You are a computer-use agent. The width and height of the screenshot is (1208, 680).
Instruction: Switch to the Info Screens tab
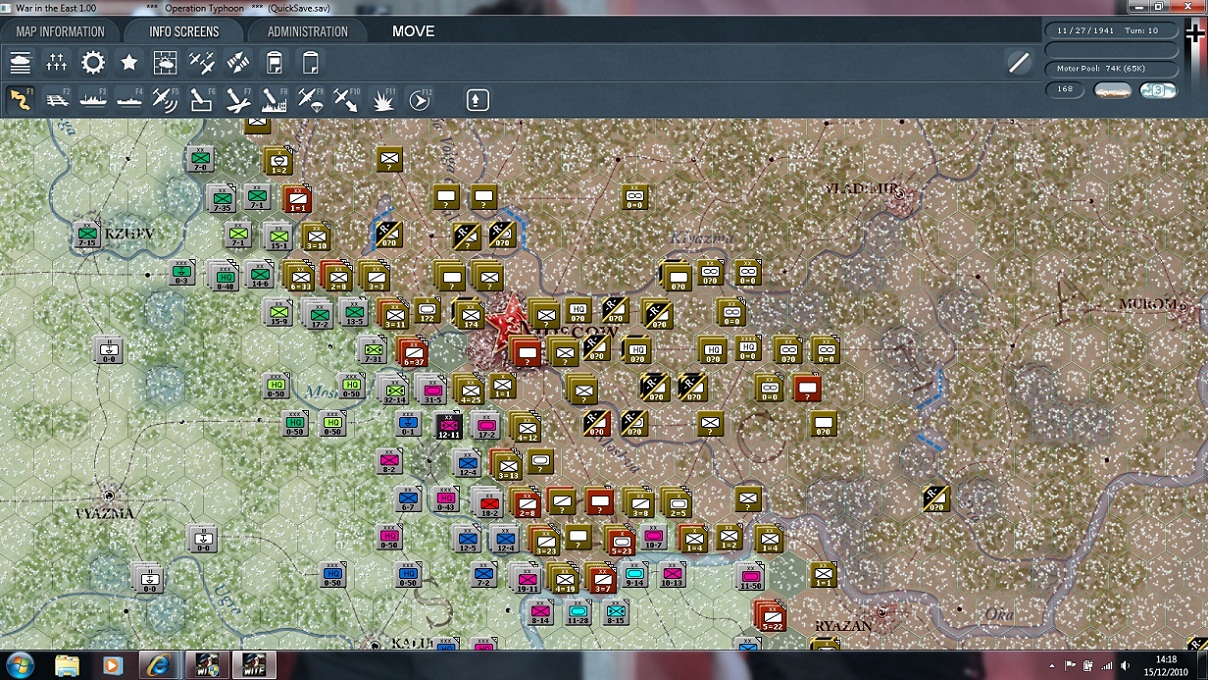pyautogui.click(x=184, y=31)
